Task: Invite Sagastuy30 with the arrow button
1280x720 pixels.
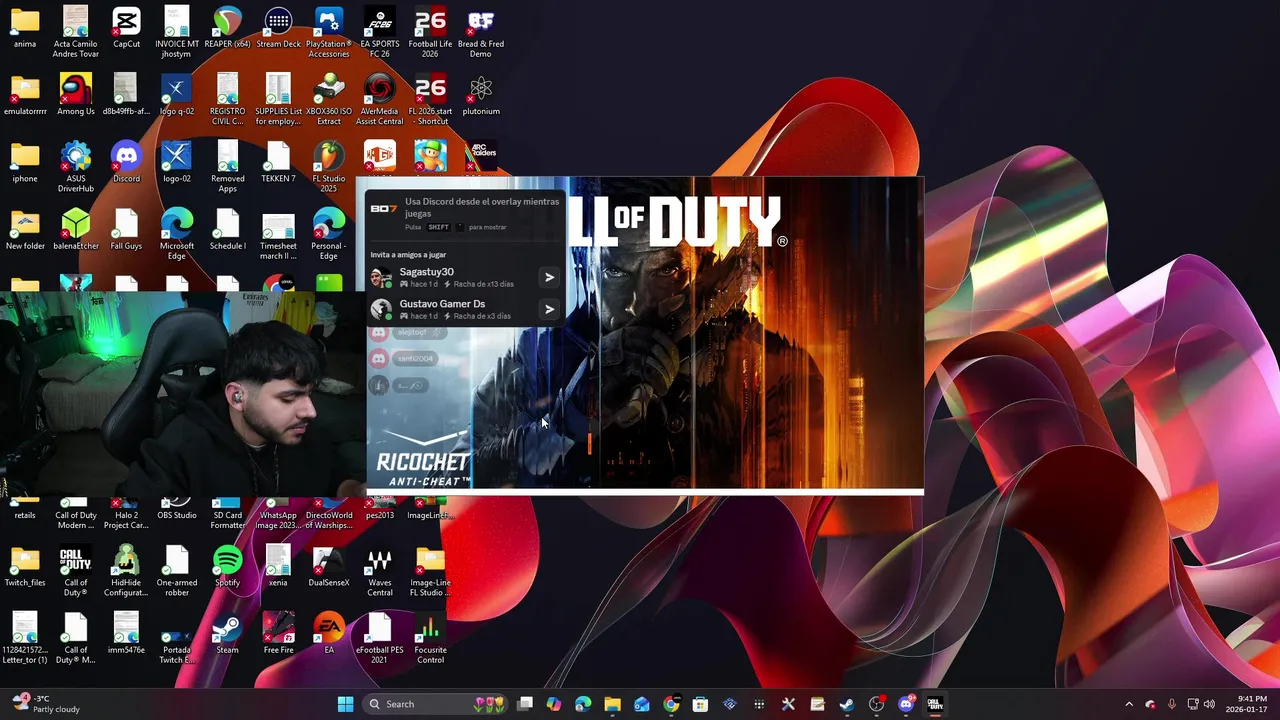Action: (549, 277)
